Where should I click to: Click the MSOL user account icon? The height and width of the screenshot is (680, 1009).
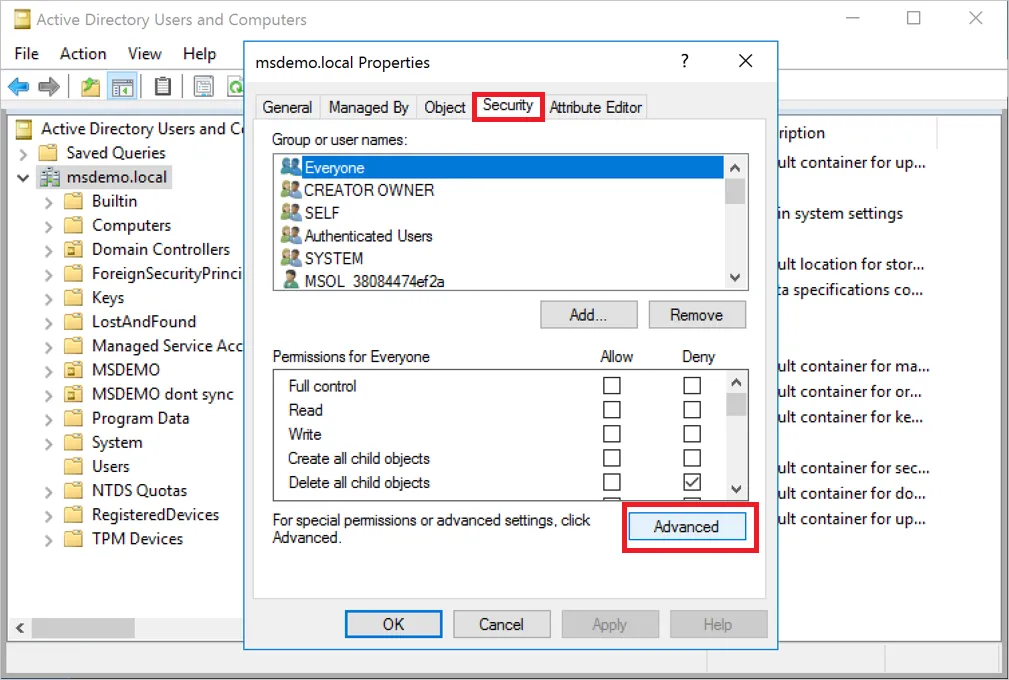(291, 280)
